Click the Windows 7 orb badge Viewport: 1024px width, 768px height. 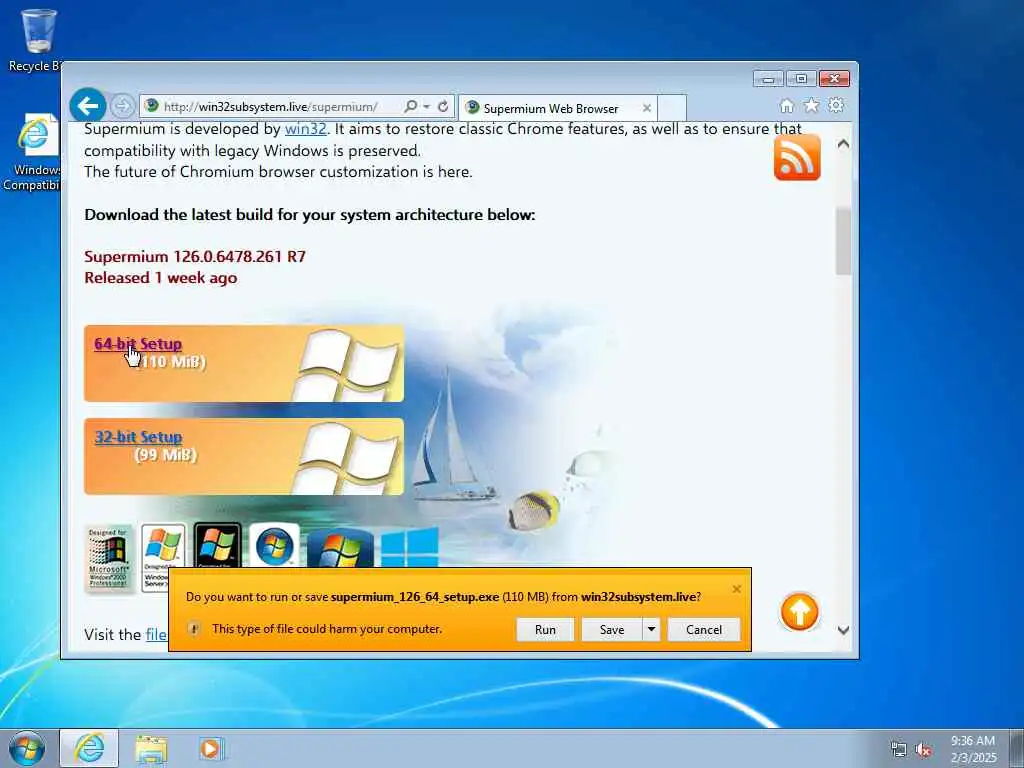274,545
